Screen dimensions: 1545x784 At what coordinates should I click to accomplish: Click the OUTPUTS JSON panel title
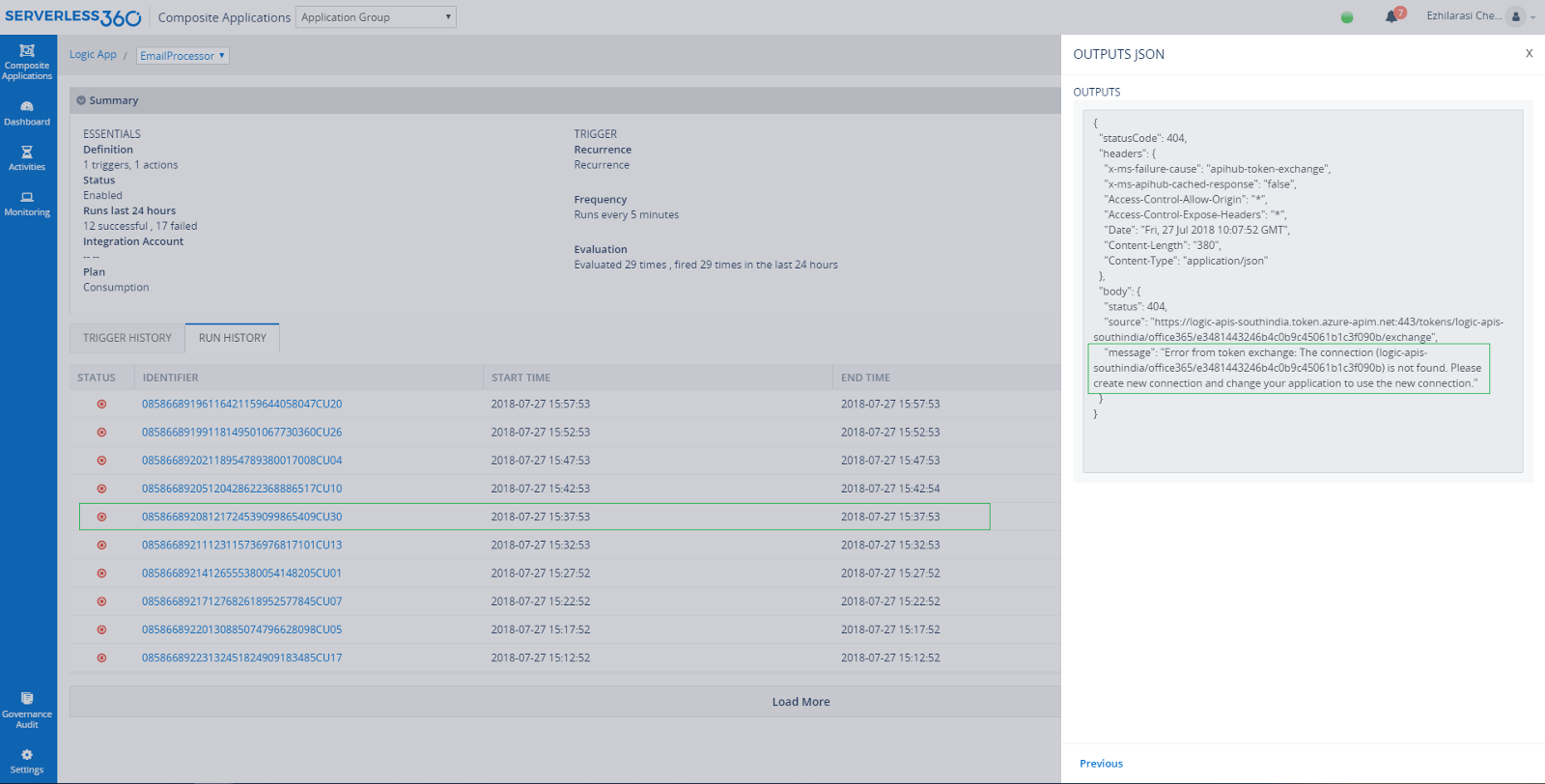pos(1119,54)
